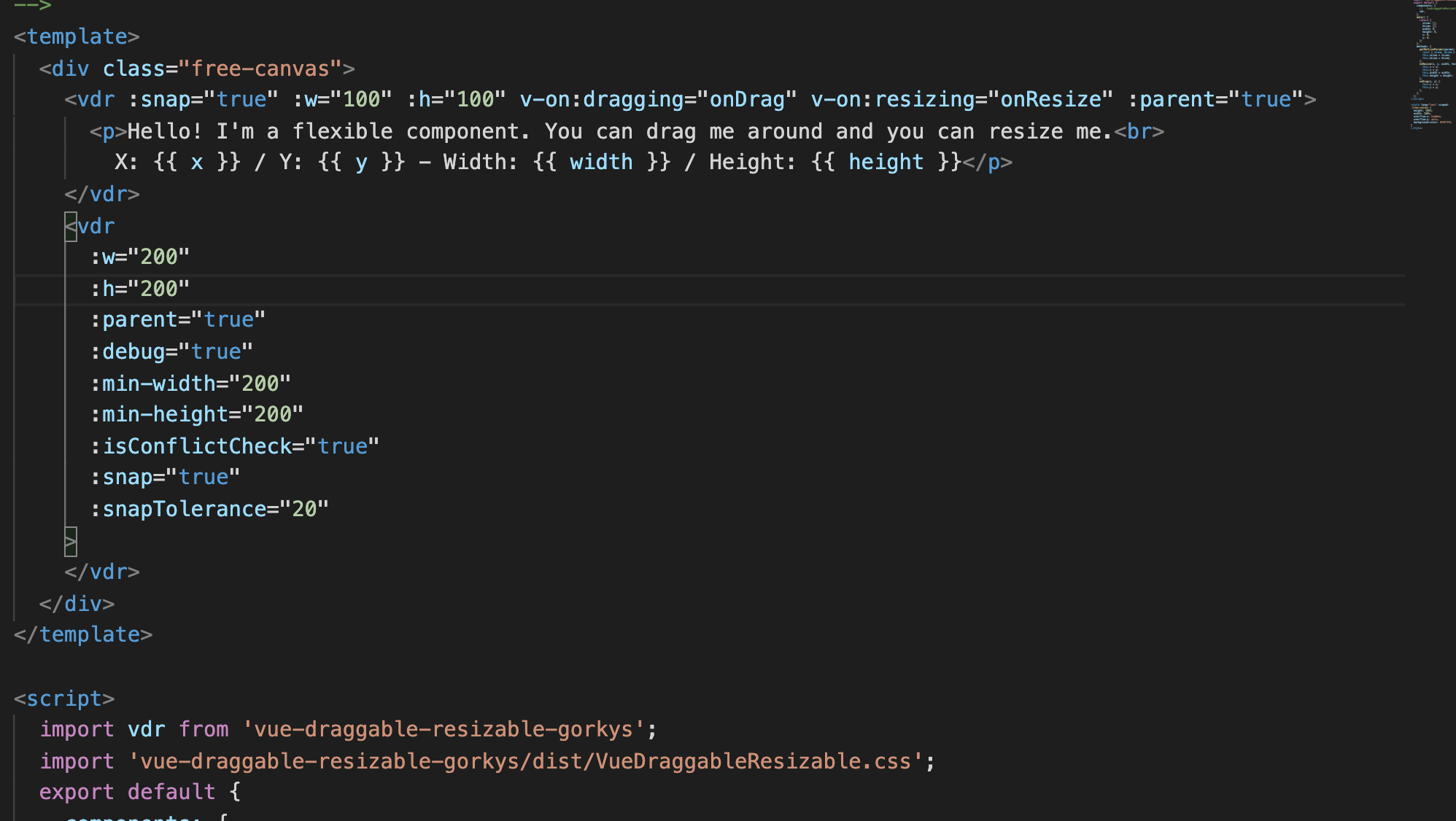Click the highlighted closing bracket below snapTolerance
Screen dimensions: 1456x821
(x=71, y=541)
